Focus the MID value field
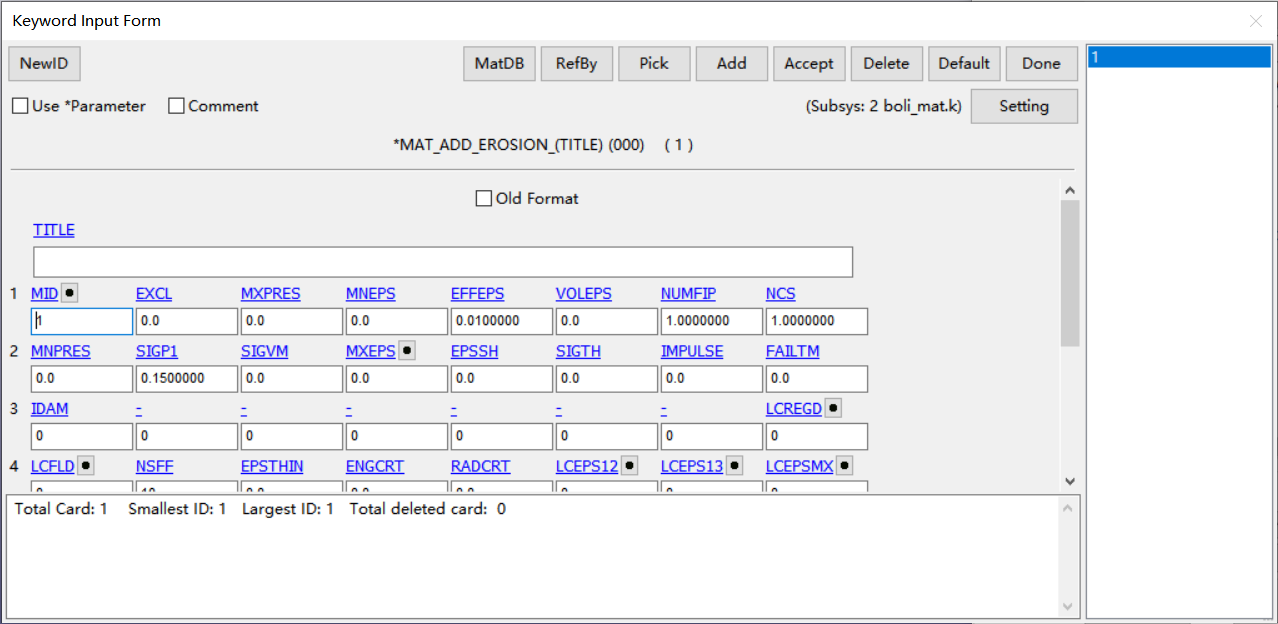 point(82,321)
